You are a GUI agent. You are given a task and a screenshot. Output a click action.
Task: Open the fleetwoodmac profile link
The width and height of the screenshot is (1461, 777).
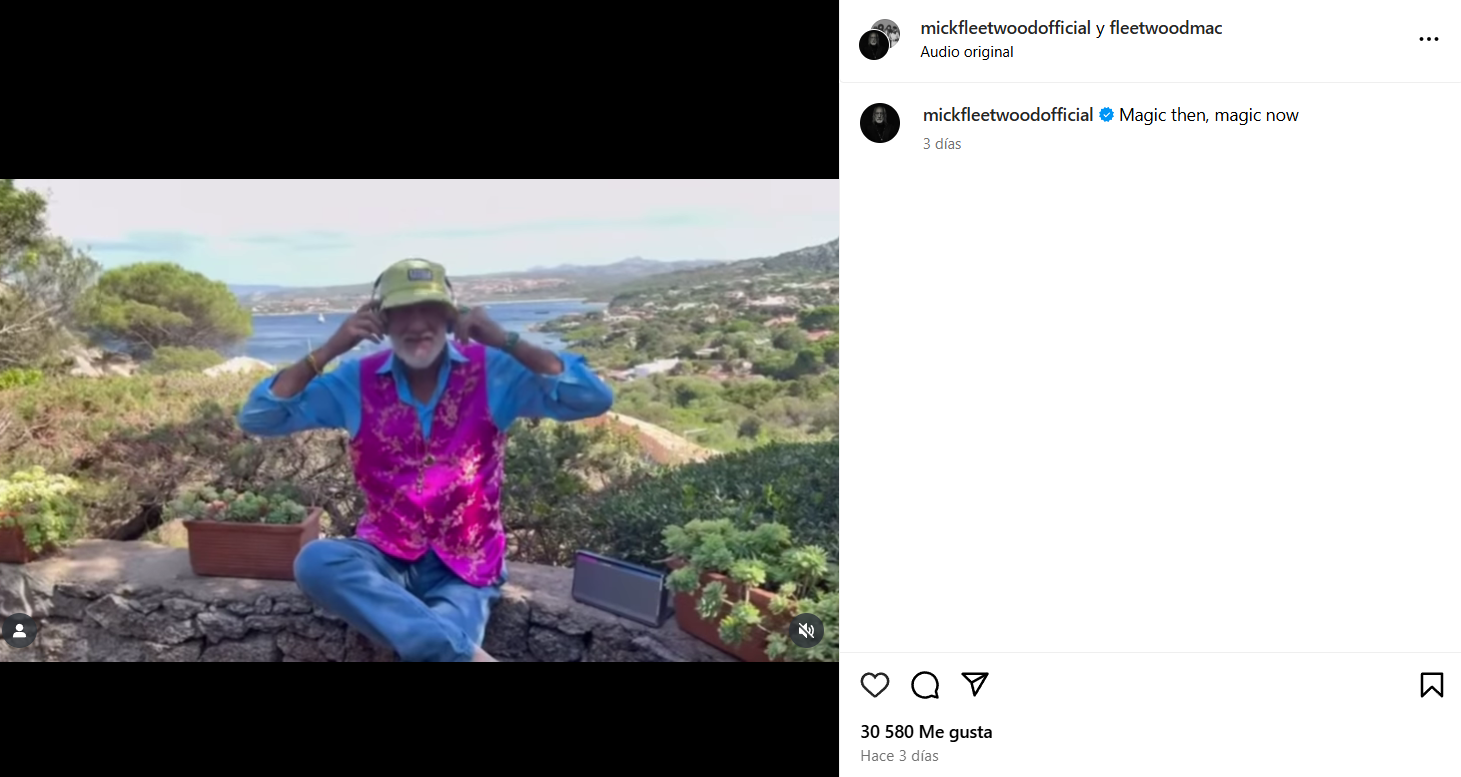1166,28
